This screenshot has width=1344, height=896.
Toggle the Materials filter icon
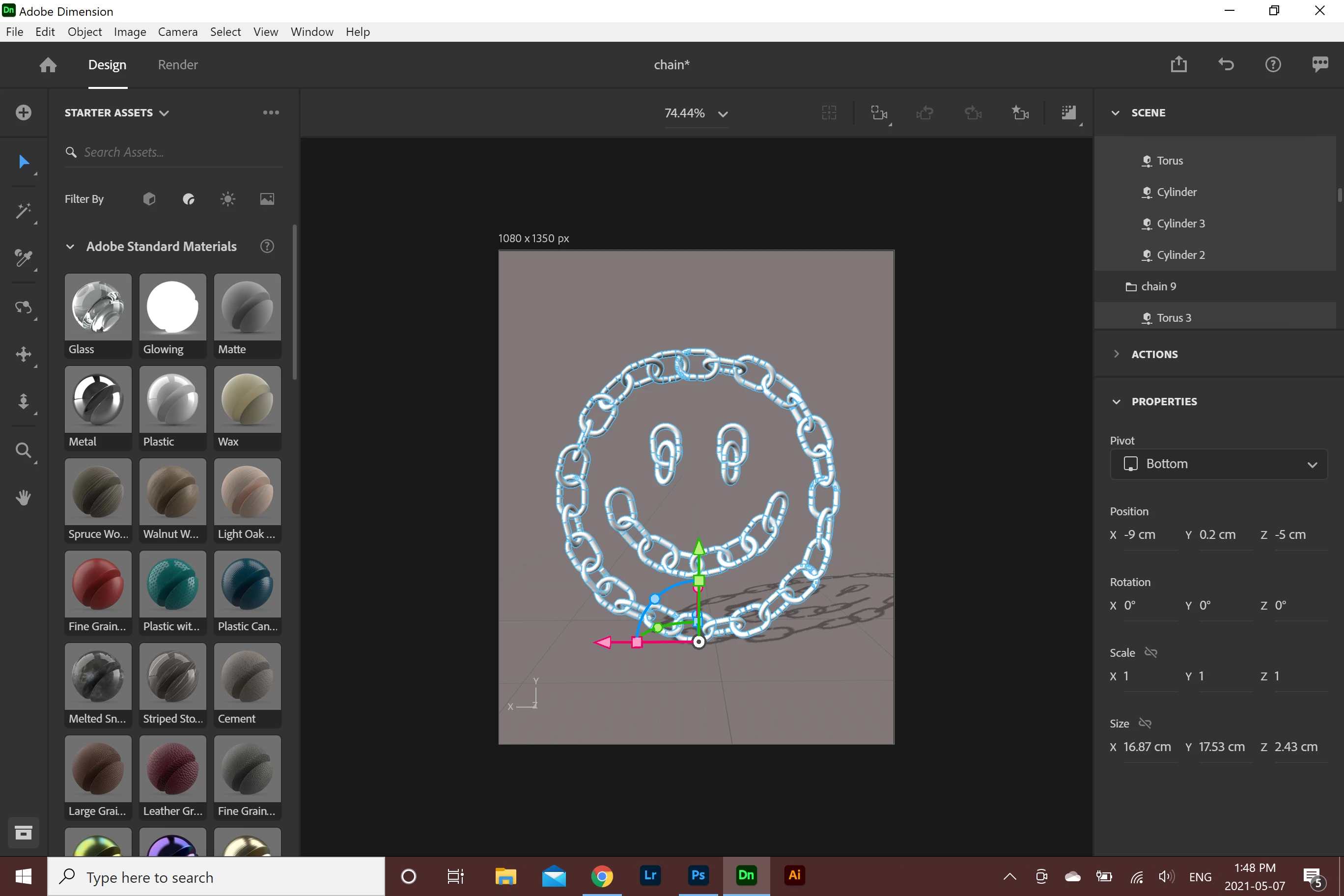[189, 199]
